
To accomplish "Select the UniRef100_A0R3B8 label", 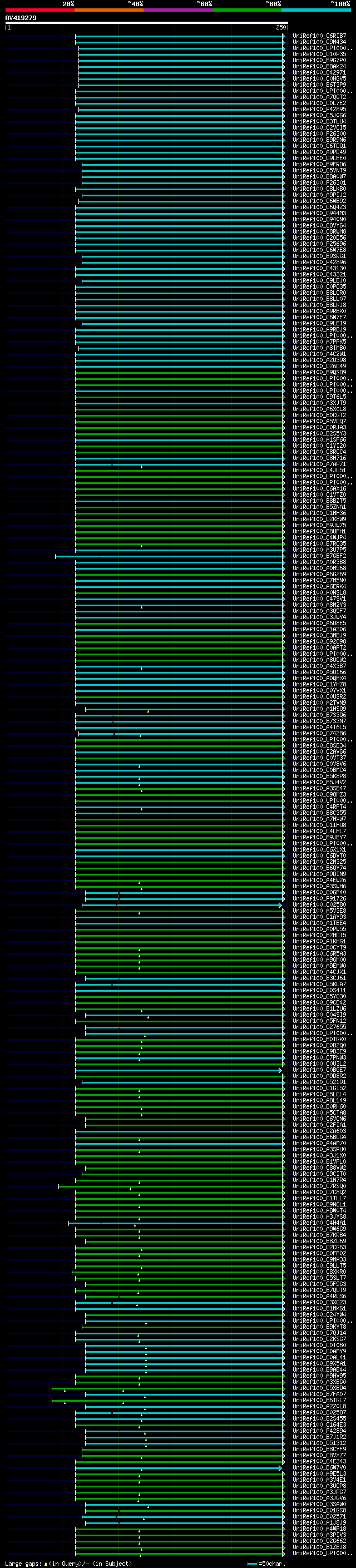I will 319,562.
